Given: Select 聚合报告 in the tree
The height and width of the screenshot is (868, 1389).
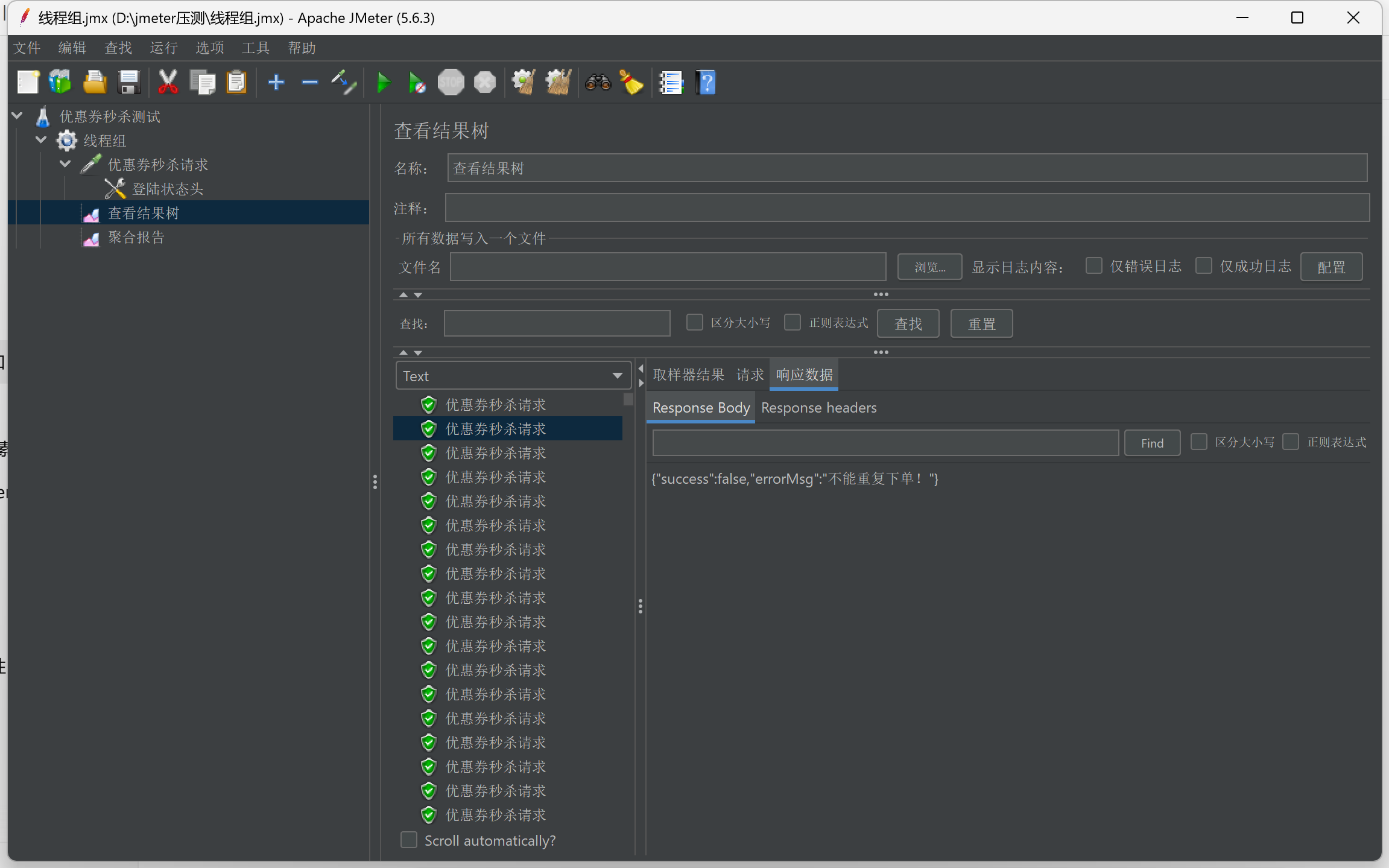Looking at the screenshot, I should (136, 237).
